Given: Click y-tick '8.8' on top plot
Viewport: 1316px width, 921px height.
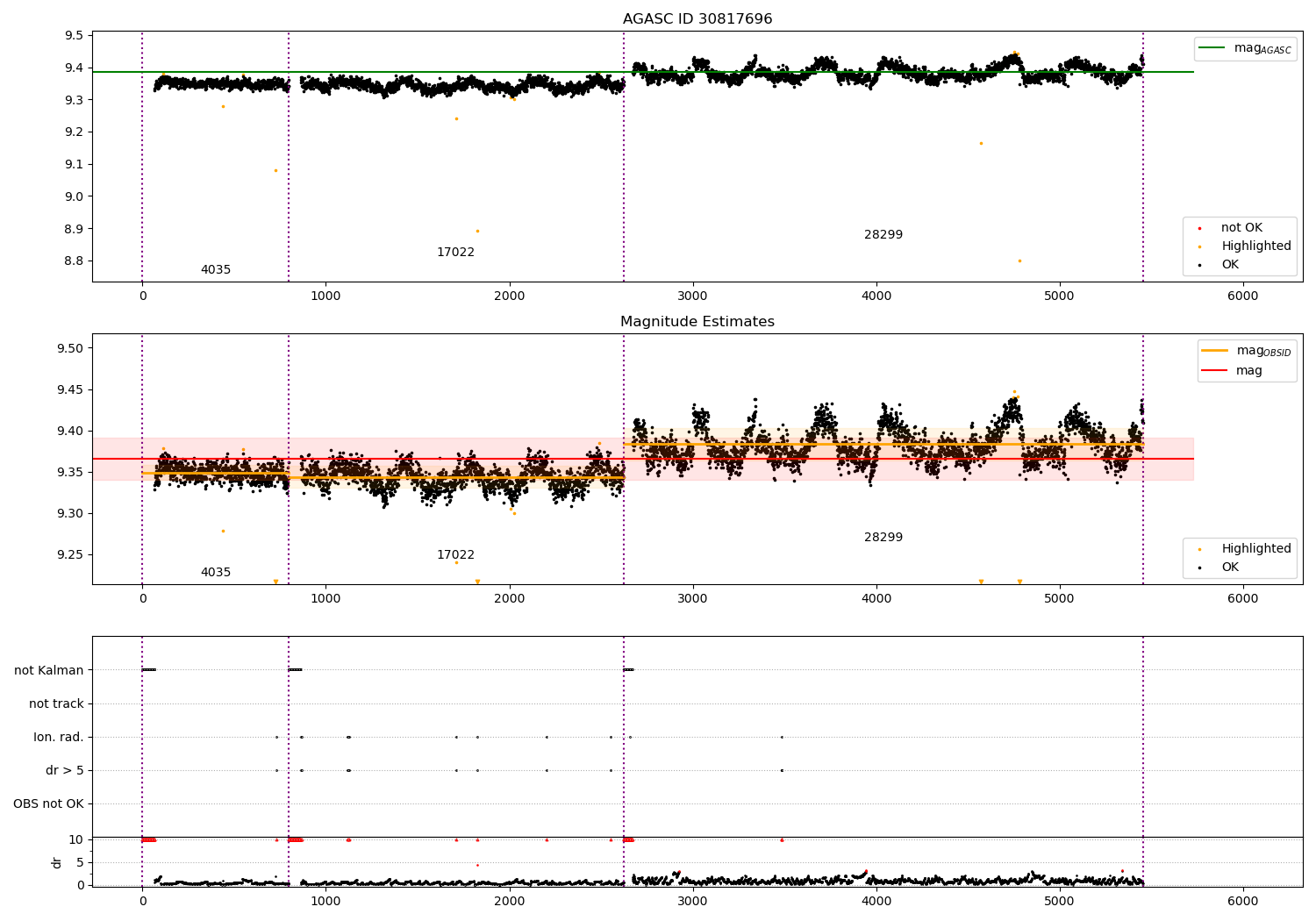Looking at the screenshot, I should coord(75,261).
